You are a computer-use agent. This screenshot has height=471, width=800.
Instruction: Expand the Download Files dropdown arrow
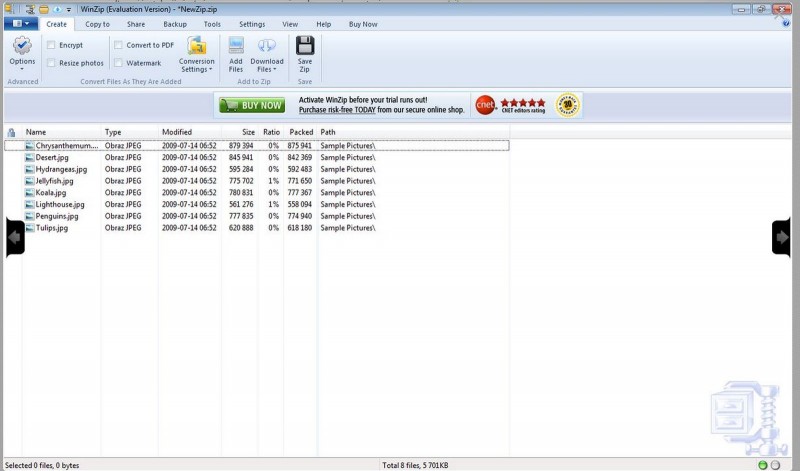click(274, 69)
